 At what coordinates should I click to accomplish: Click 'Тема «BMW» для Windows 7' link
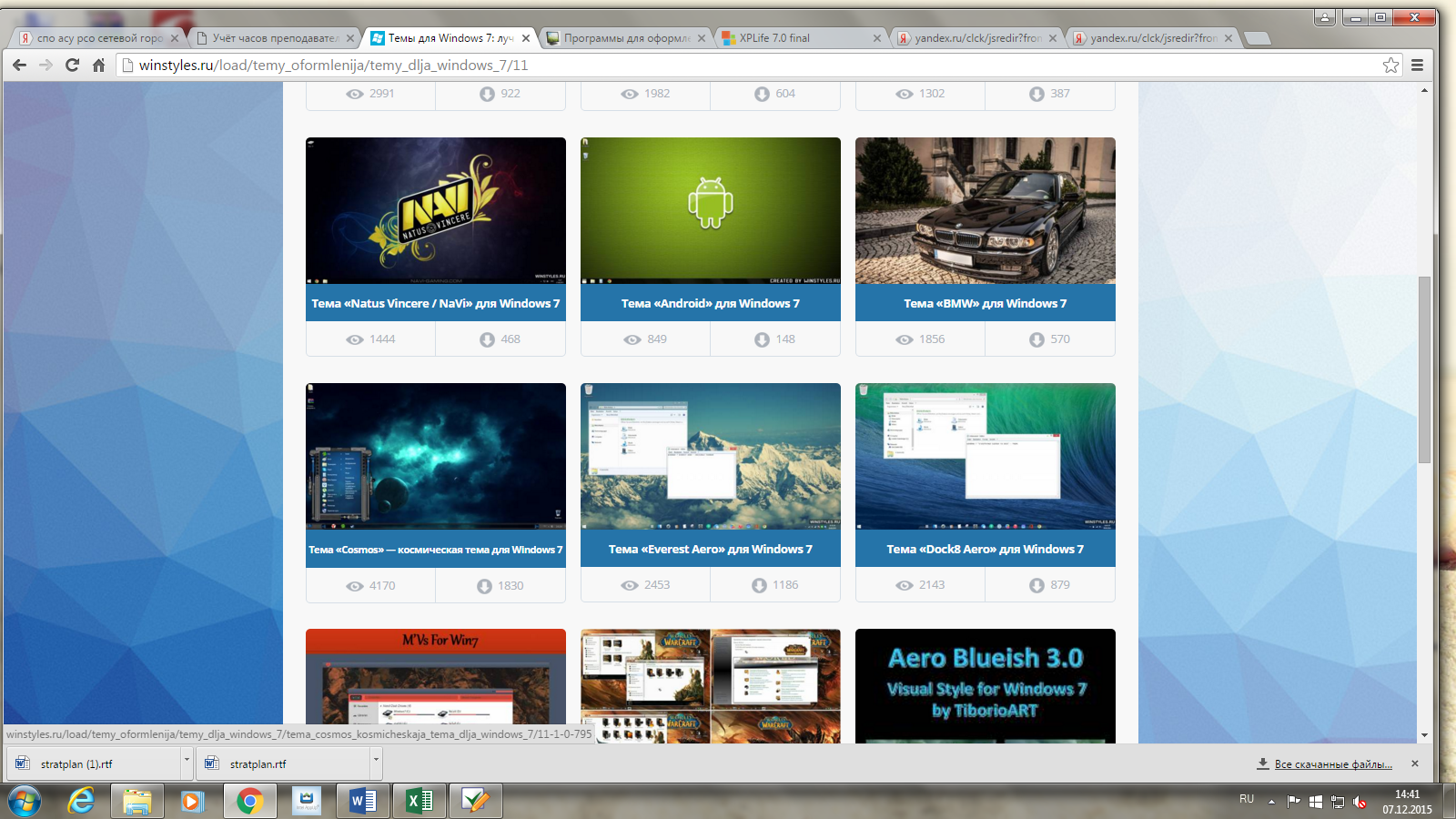[x=986, y=304]
